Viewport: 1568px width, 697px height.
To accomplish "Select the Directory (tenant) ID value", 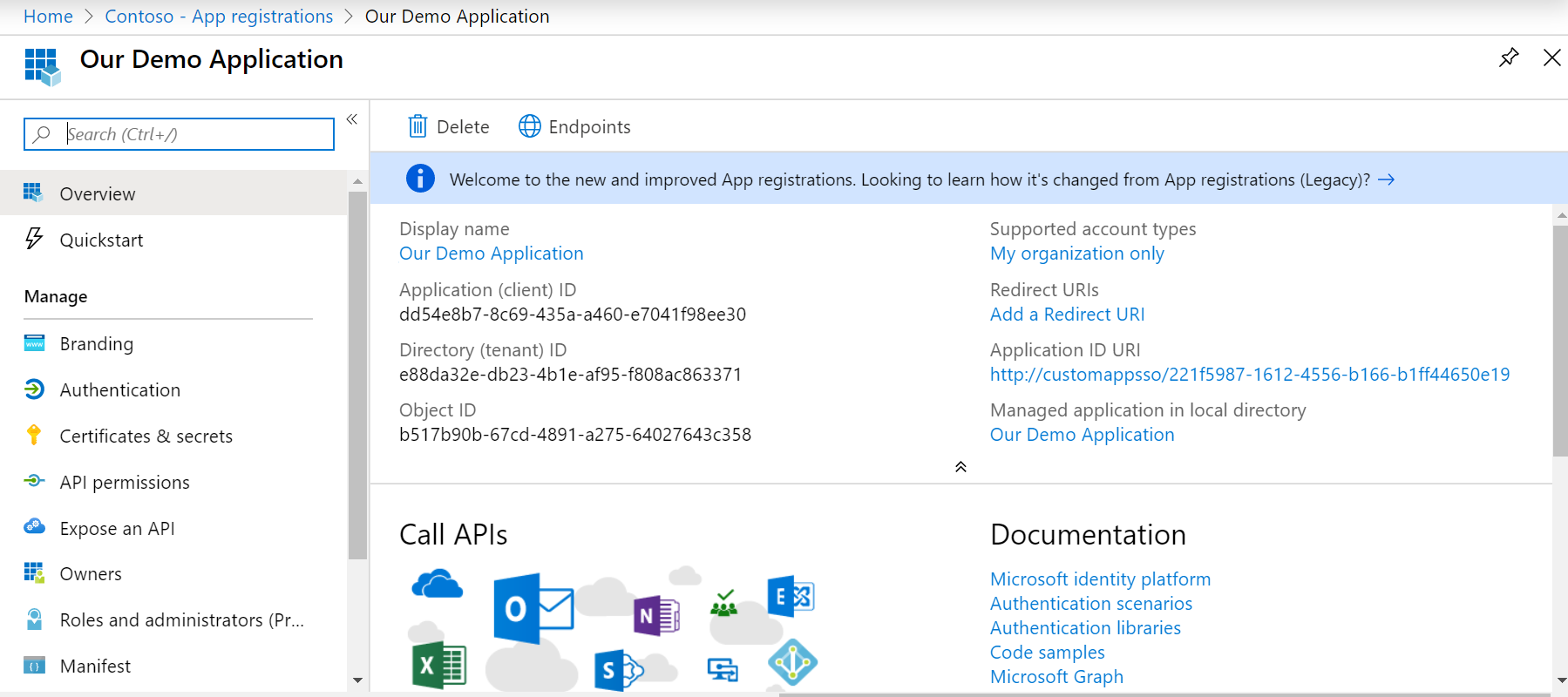I will [570, 375].
